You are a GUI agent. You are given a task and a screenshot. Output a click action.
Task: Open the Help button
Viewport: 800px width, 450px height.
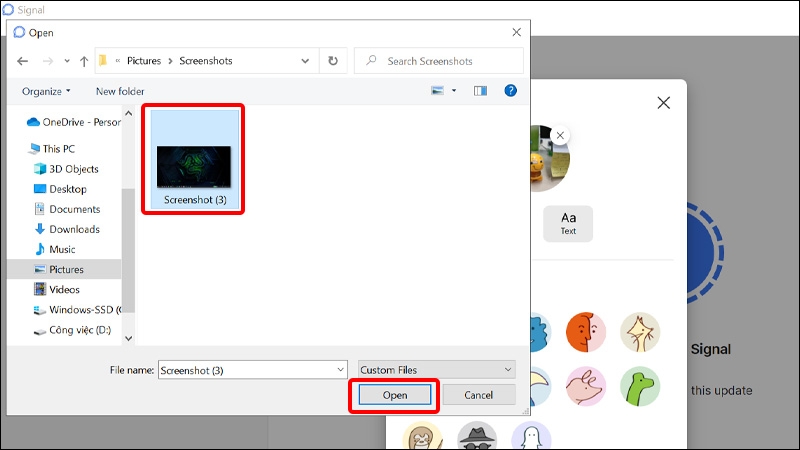pyautogui.click(x=510, y=91)
